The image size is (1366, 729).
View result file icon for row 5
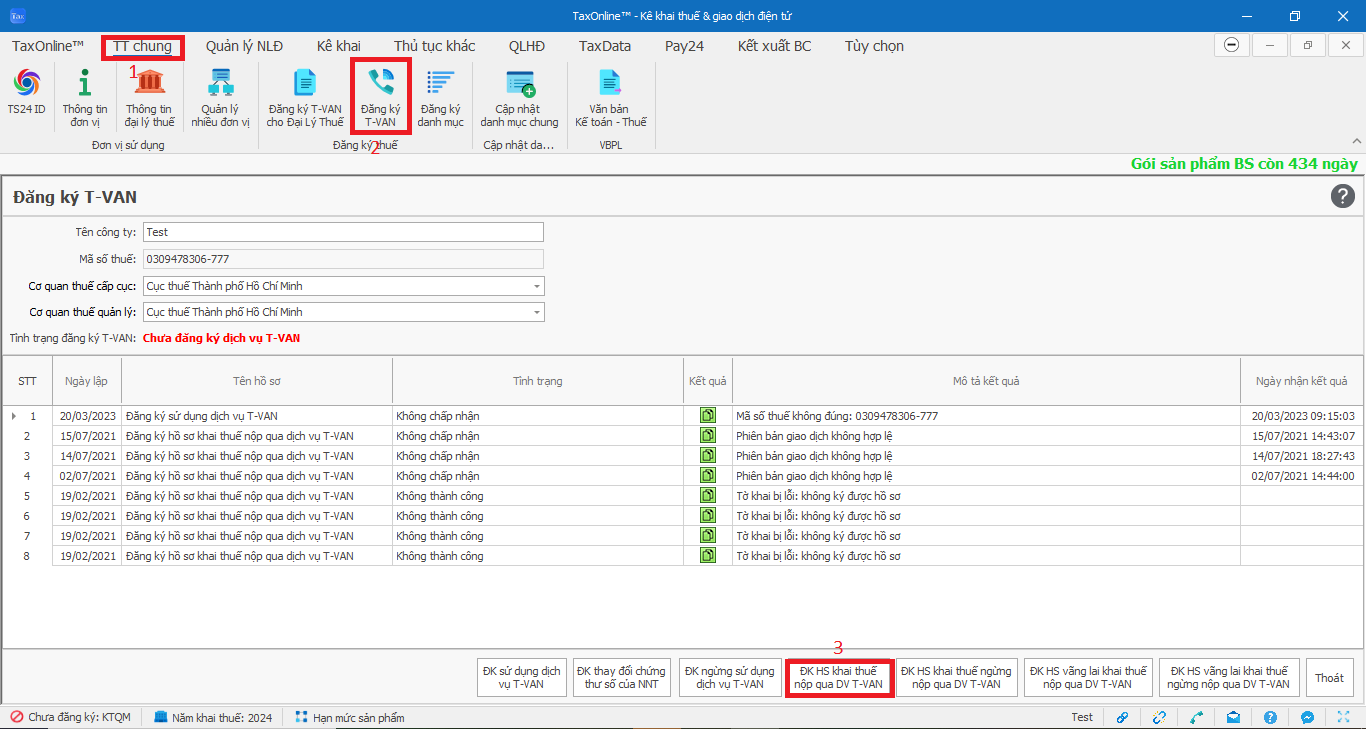pyautogui.click(x=708, y=495)
